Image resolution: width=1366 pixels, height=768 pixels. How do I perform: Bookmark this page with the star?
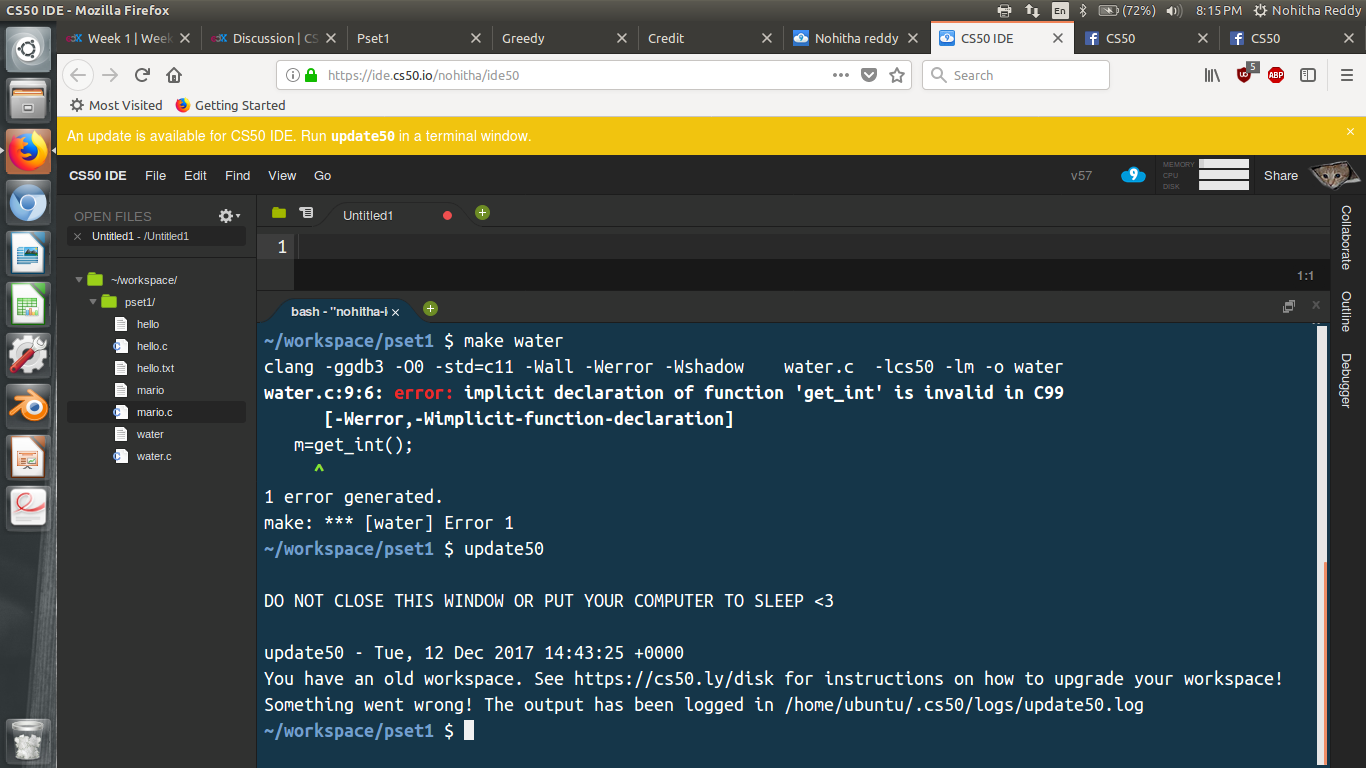(x=897, y=75)
